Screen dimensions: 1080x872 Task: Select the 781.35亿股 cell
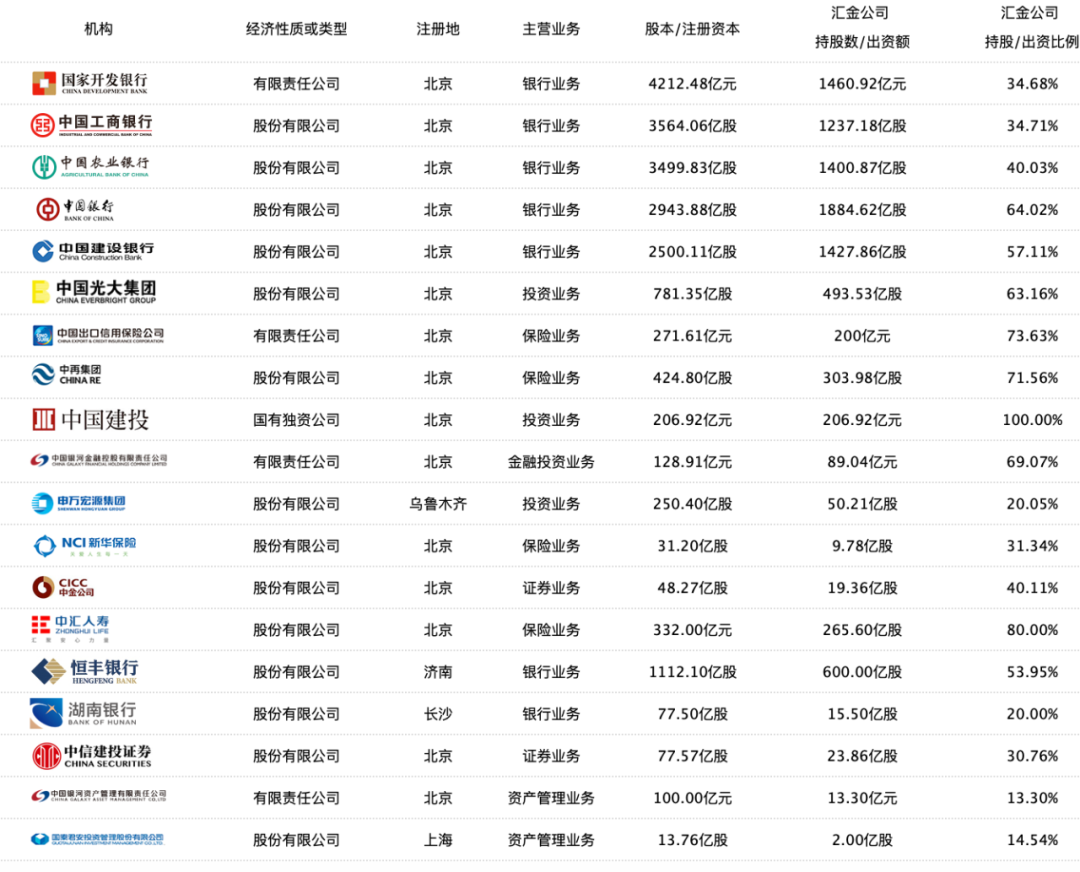692,294
